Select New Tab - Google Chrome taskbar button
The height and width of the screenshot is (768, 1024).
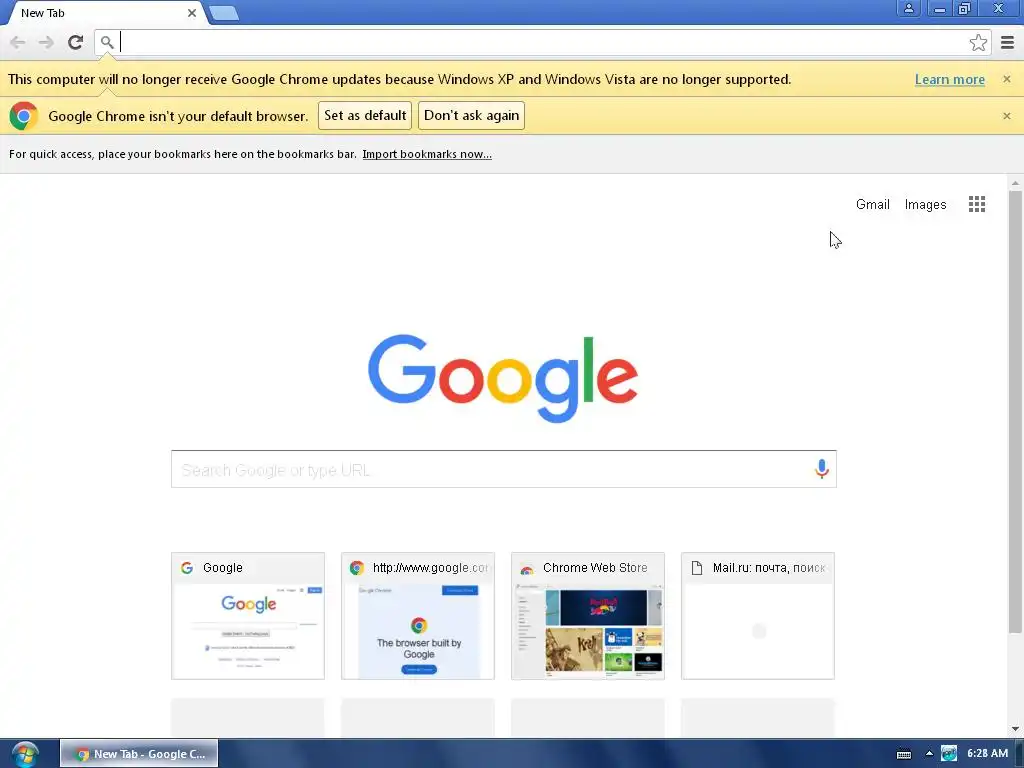tap(139, 754)
